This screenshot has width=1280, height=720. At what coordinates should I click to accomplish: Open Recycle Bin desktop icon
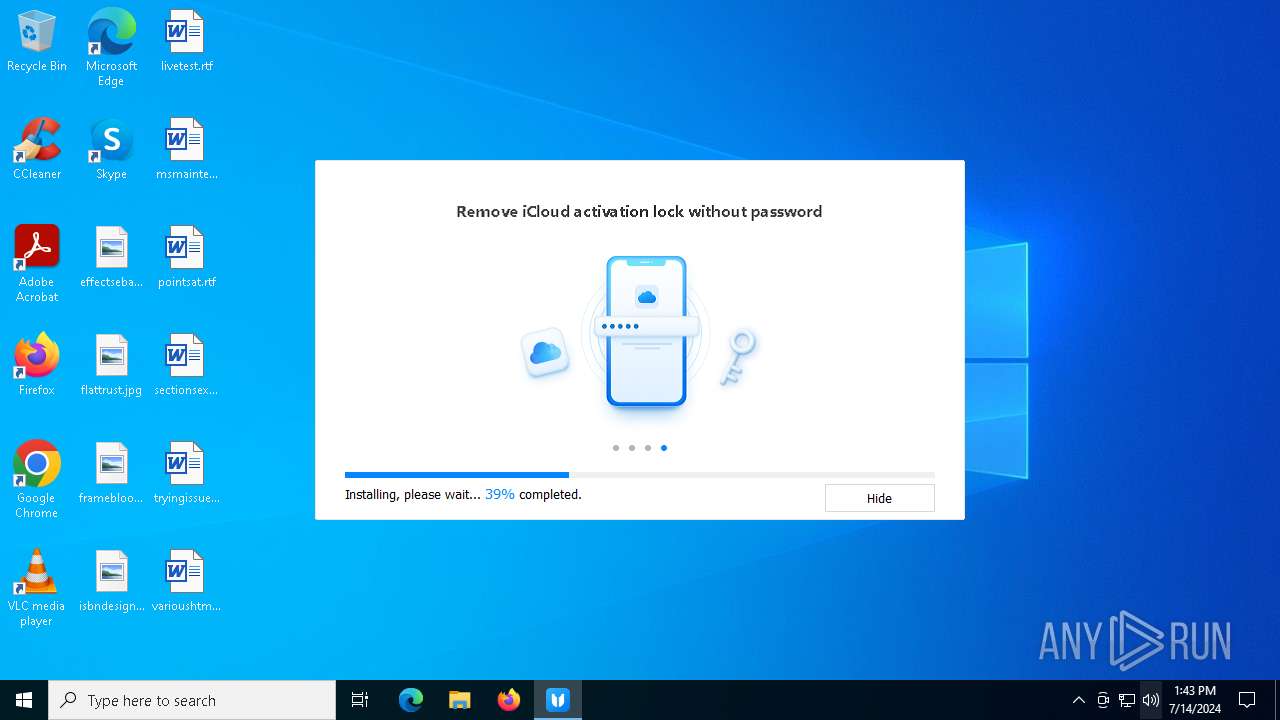[x=37, y=42]
